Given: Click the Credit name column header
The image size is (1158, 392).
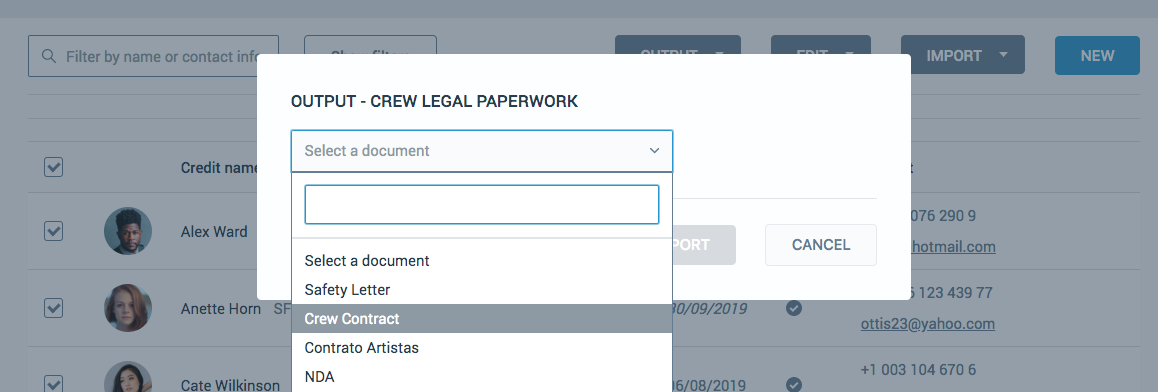Looking at the screenshot, I should (219, 168).
